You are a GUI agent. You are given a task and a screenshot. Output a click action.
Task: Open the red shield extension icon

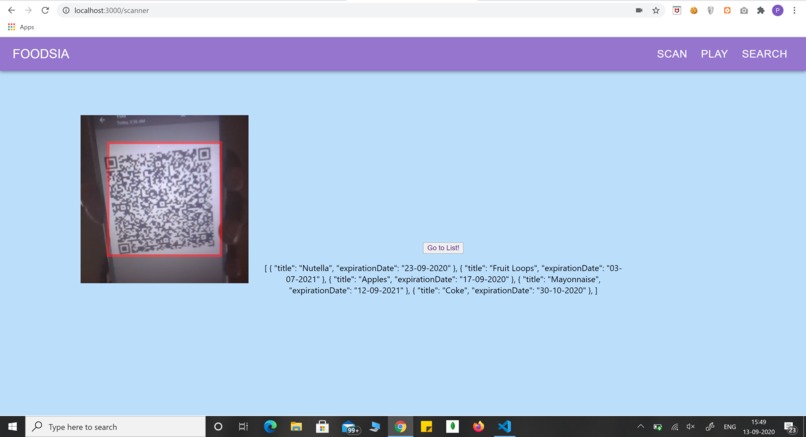[677, 10]
